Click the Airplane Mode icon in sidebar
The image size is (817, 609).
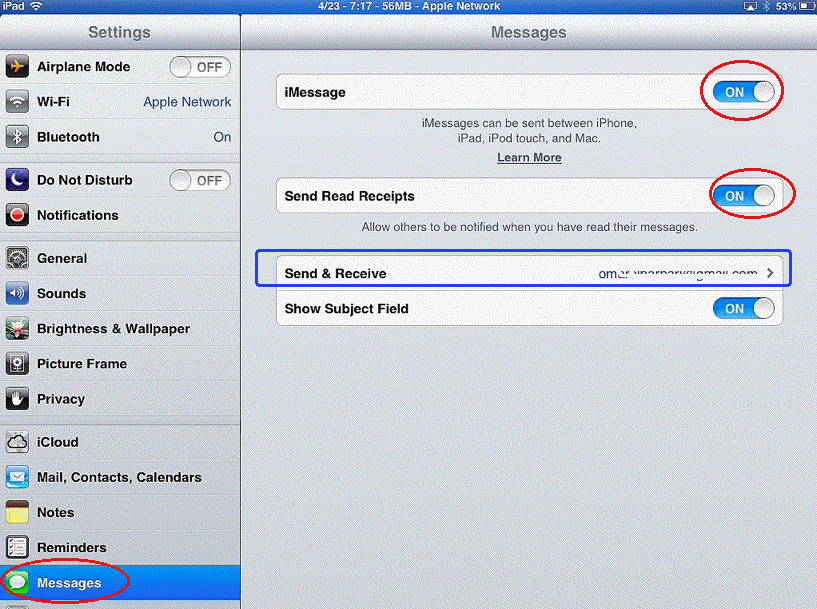point(18,66)
